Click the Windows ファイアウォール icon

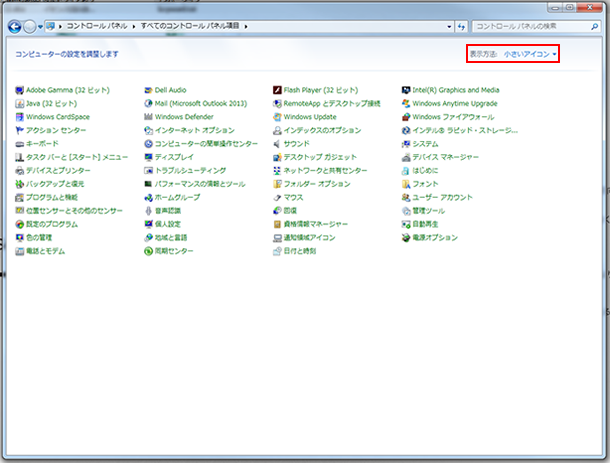tap(406, 117)
